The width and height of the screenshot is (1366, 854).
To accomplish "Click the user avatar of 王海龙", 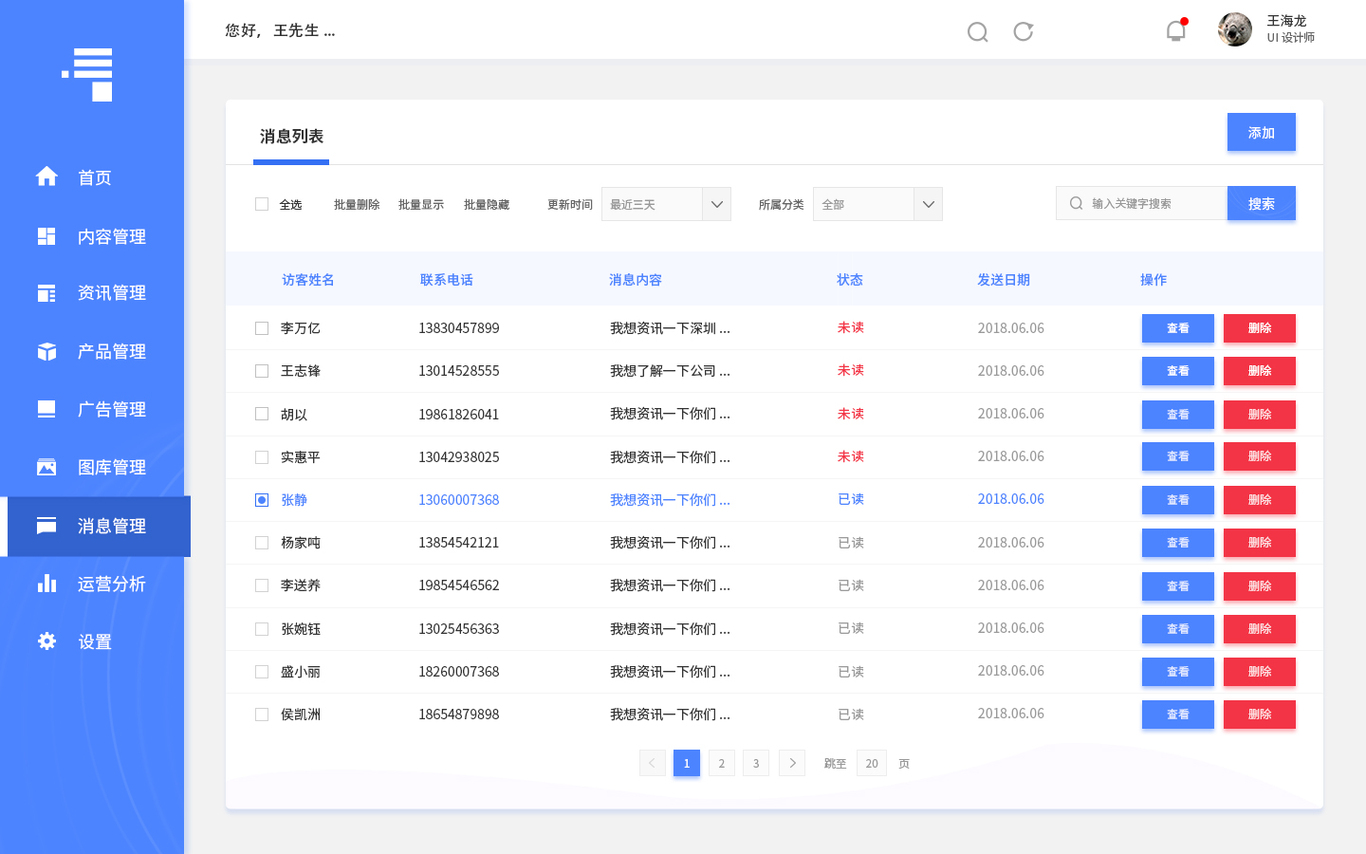I will pyautogui.click(x=1235, y=29).
